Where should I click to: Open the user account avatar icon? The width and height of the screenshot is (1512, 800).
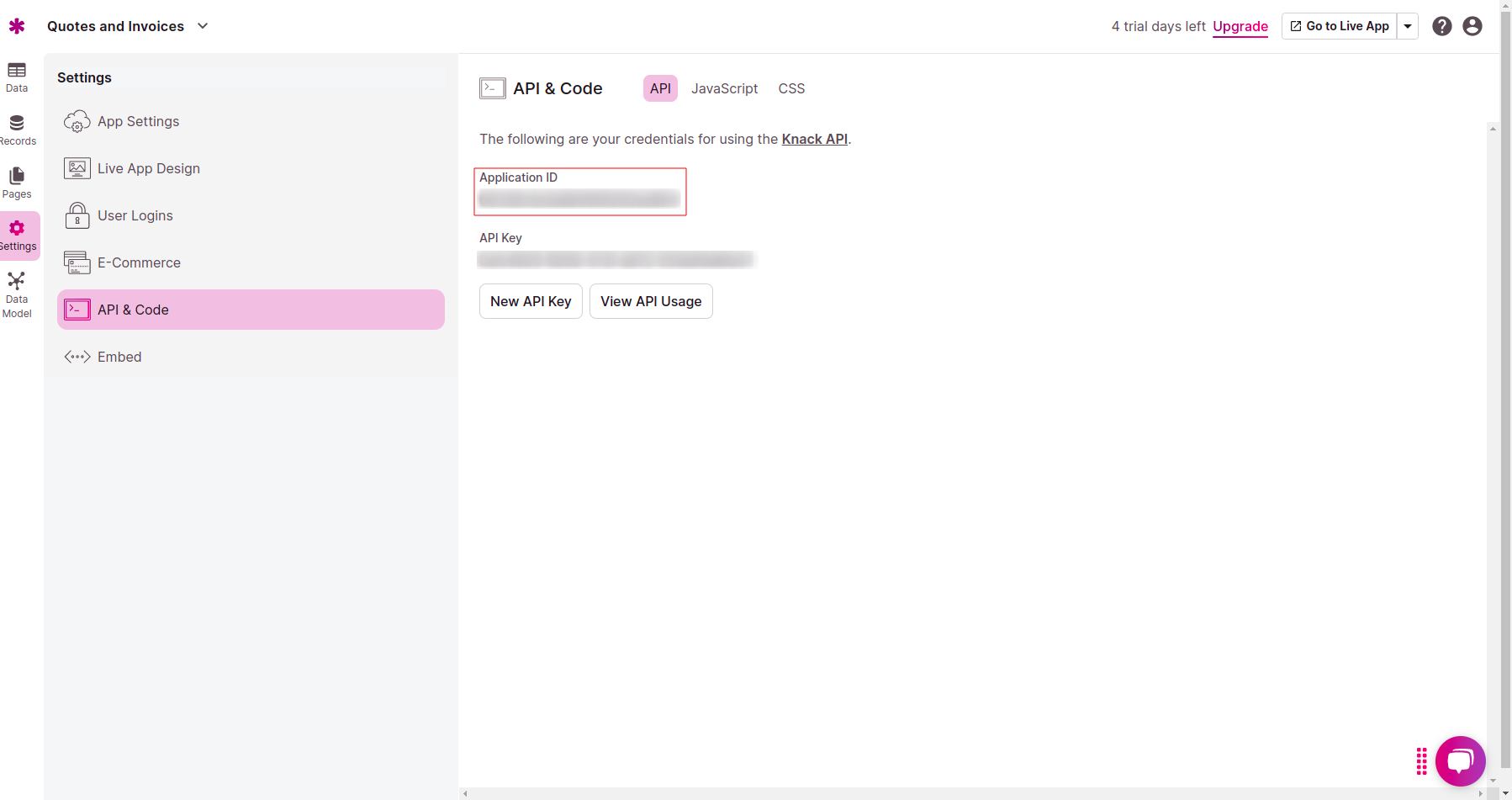[1472, 26]
